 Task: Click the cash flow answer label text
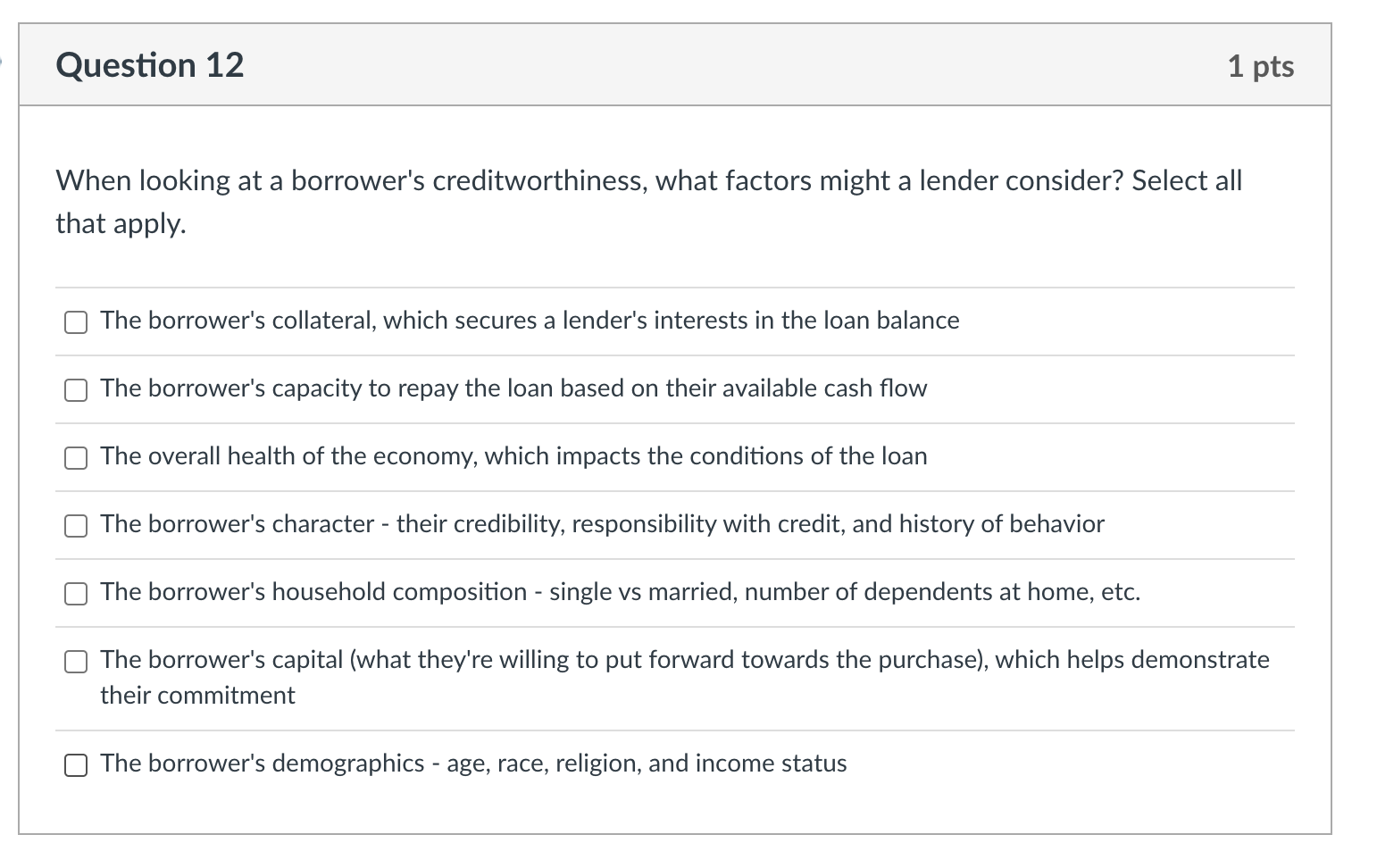(x=513, y=389)
